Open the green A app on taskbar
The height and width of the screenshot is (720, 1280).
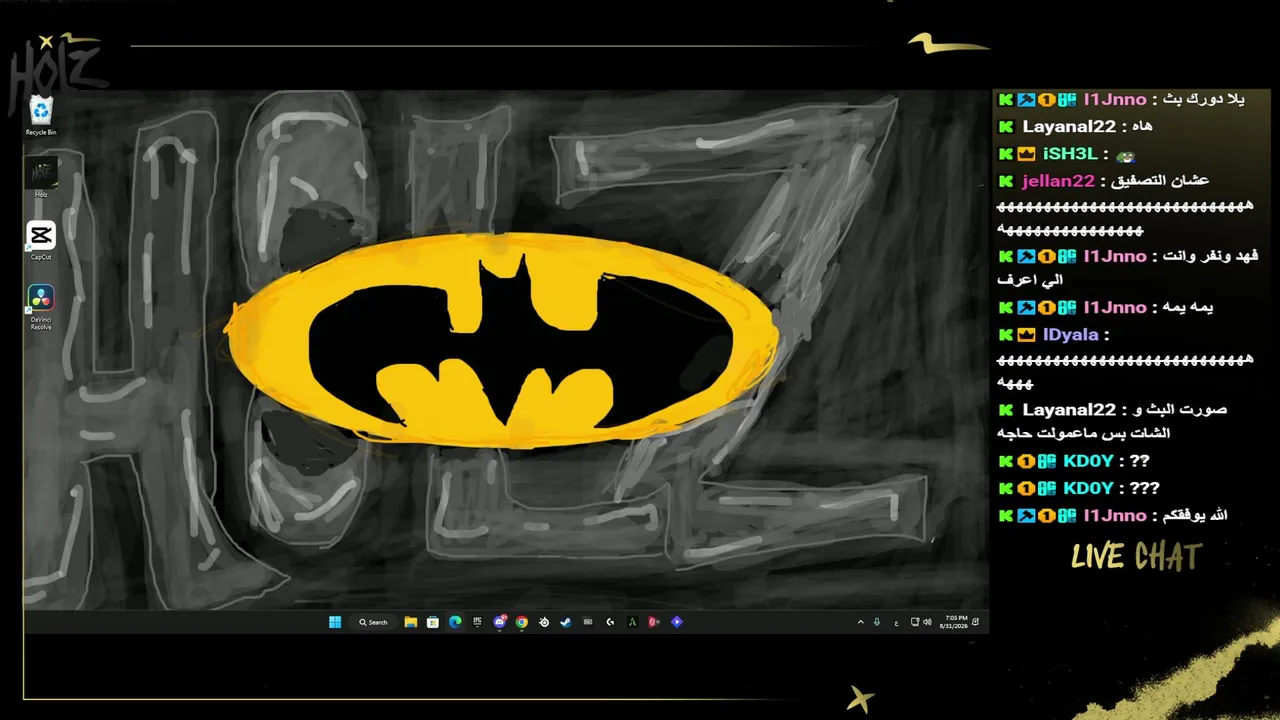tap(632, 622)
